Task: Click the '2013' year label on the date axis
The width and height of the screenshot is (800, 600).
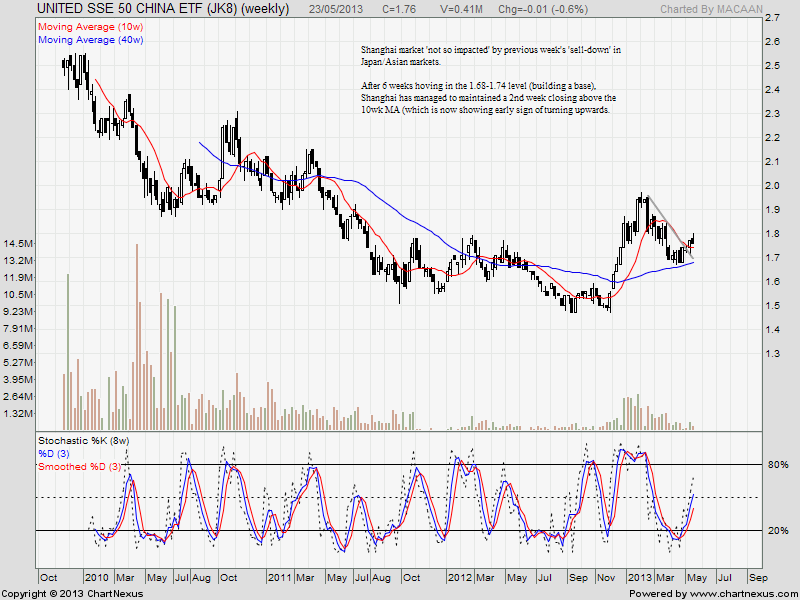Action: [639, 578]
